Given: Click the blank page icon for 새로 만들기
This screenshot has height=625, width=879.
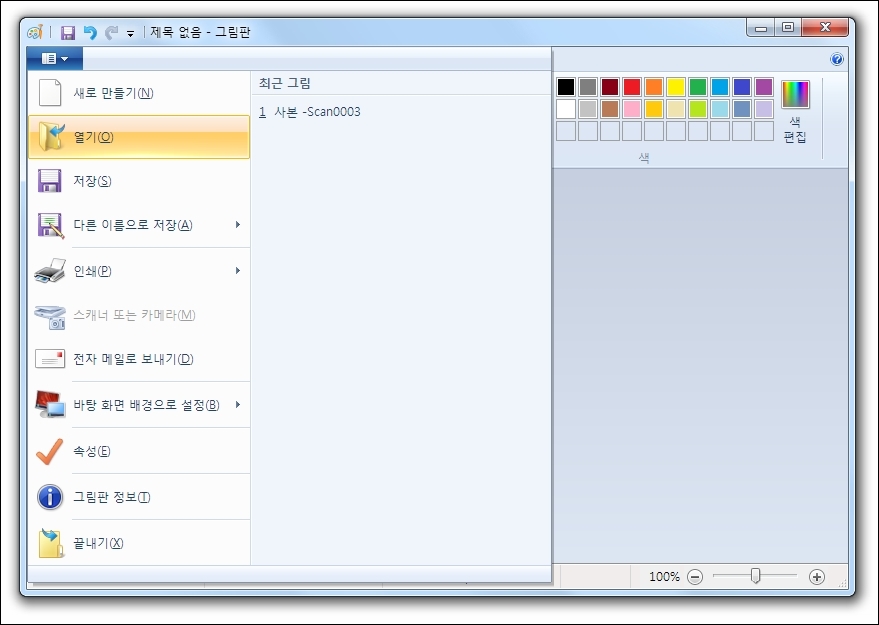Looking at the screenshot, I should point(50,92).
